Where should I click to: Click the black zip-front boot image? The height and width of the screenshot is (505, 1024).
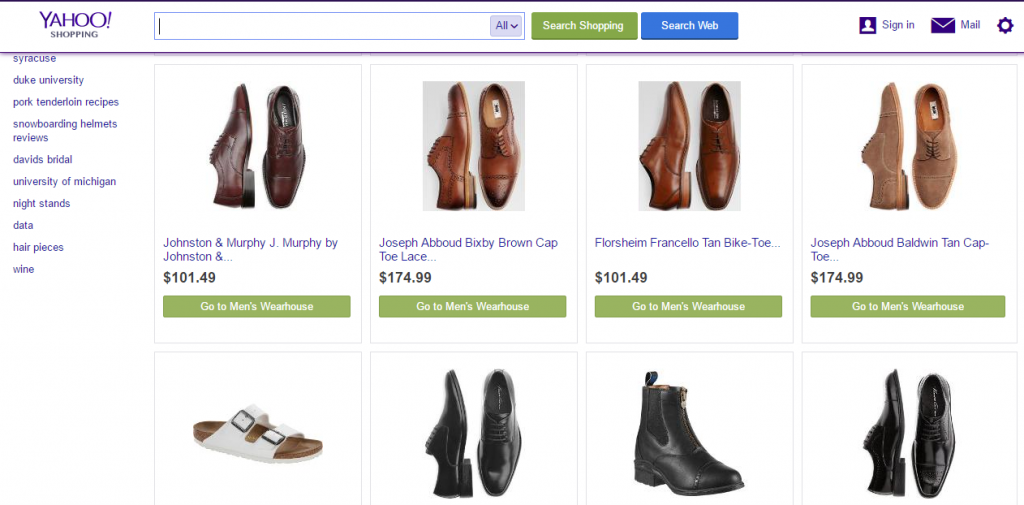[x=689, y=434]
